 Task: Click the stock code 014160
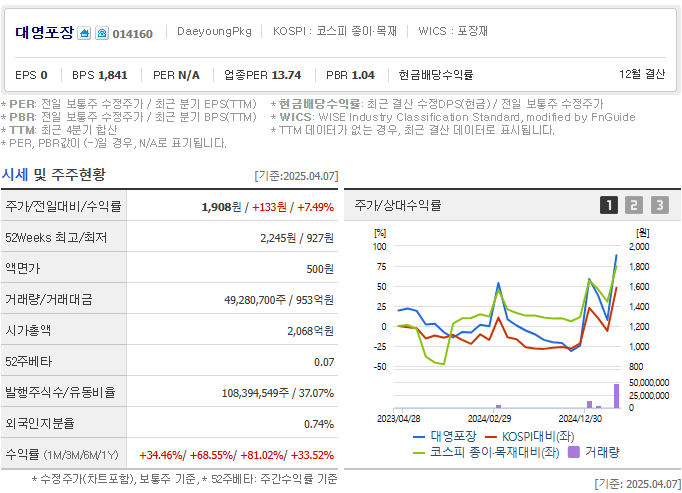133,34
